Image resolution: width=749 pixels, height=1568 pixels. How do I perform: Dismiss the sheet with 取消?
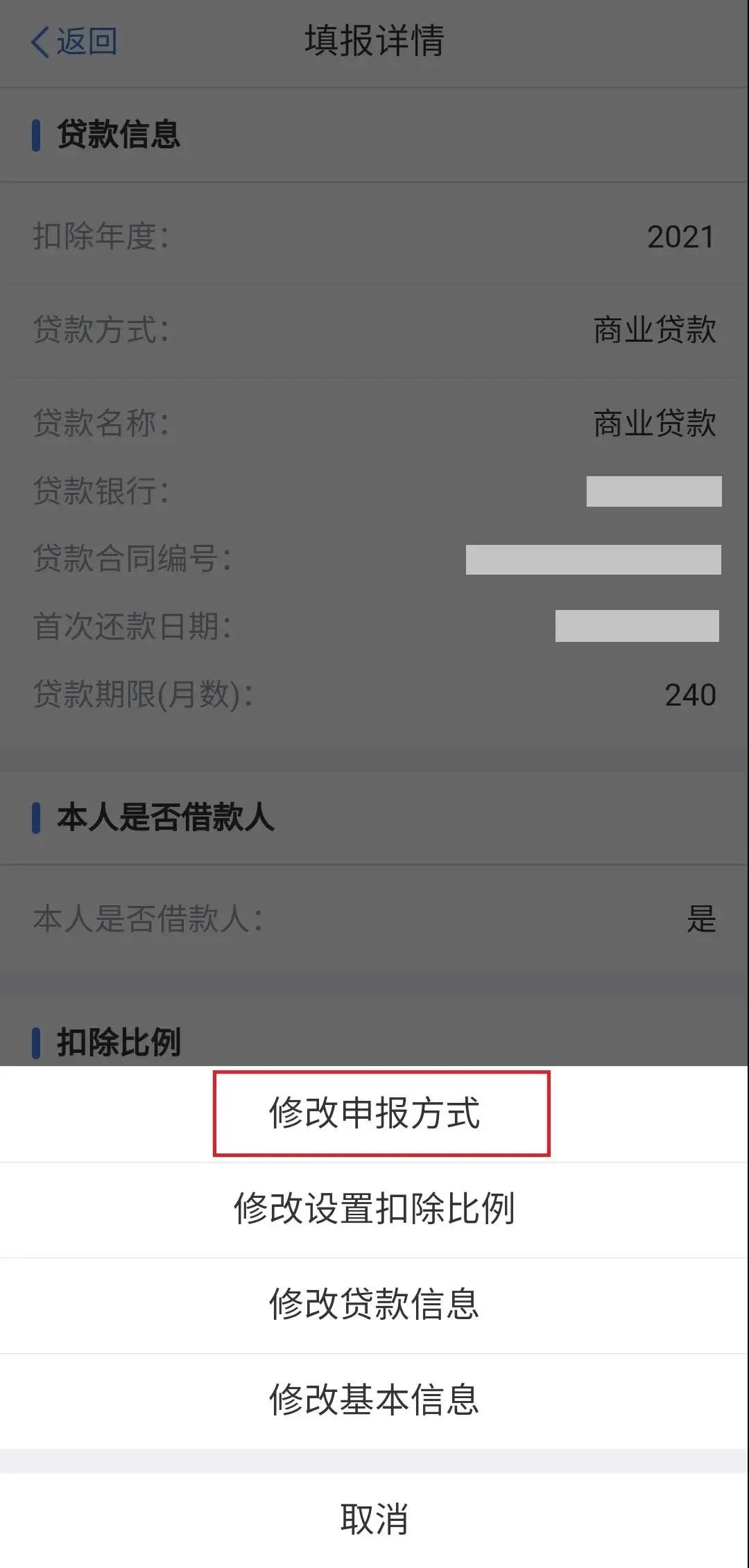[x=374, y=1519]
